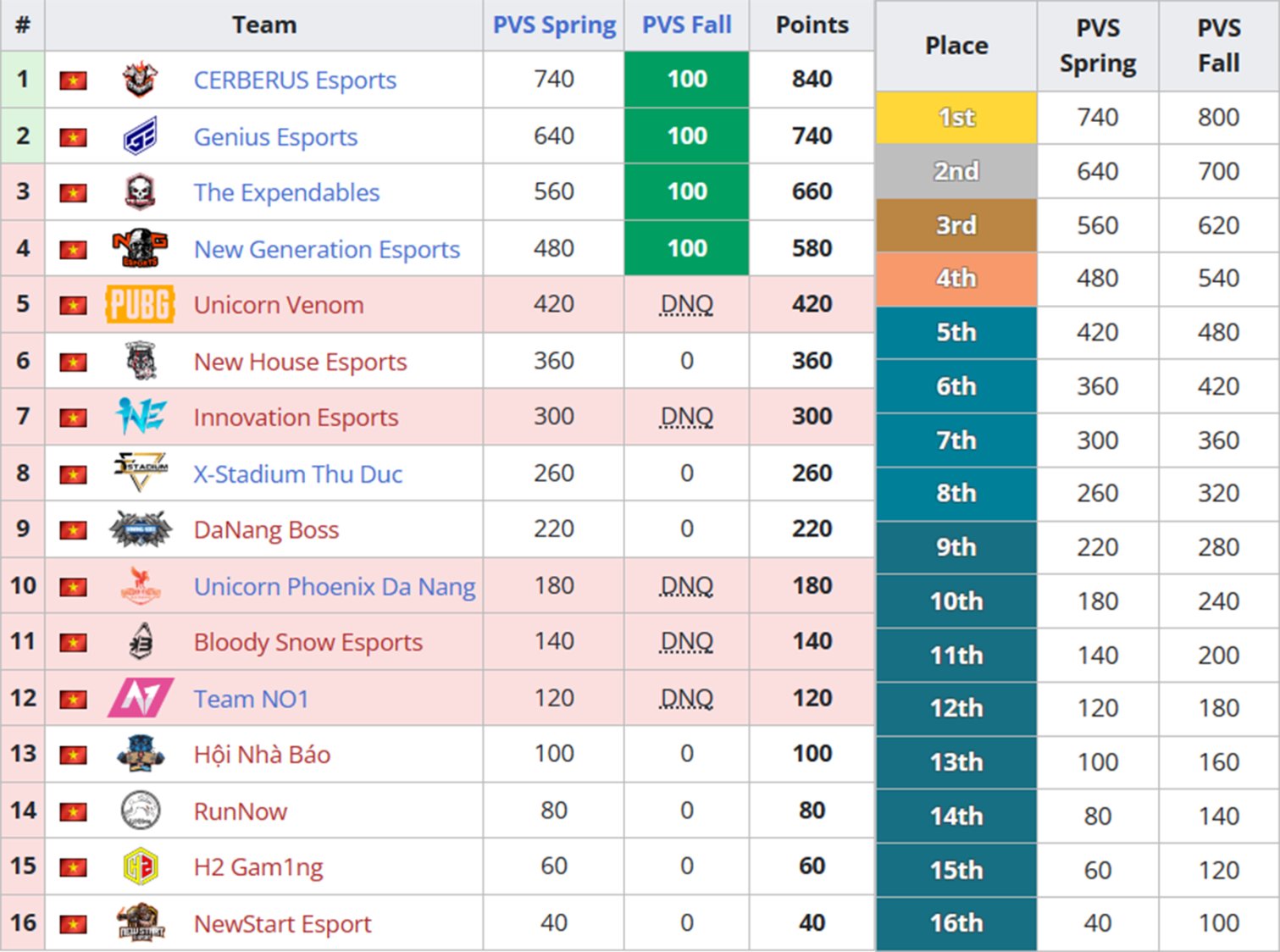Image resolution: width=1280 pixels, height=952 pixels.
Task: Click the New House Esports logo
Action: [x=140, y=362]
